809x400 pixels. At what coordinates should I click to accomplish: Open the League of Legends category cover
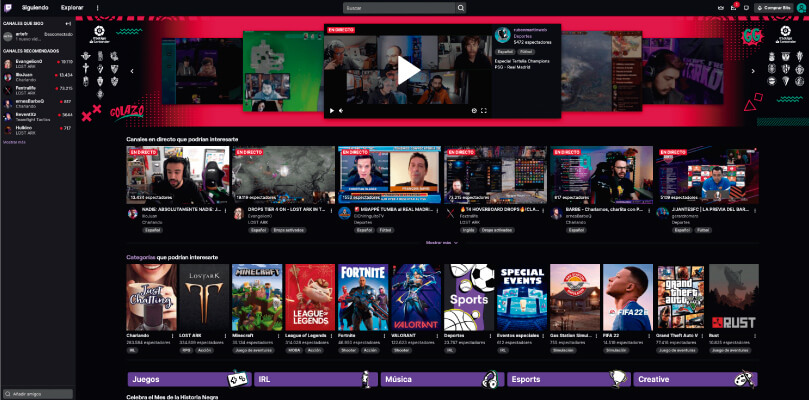pos(310,297)
